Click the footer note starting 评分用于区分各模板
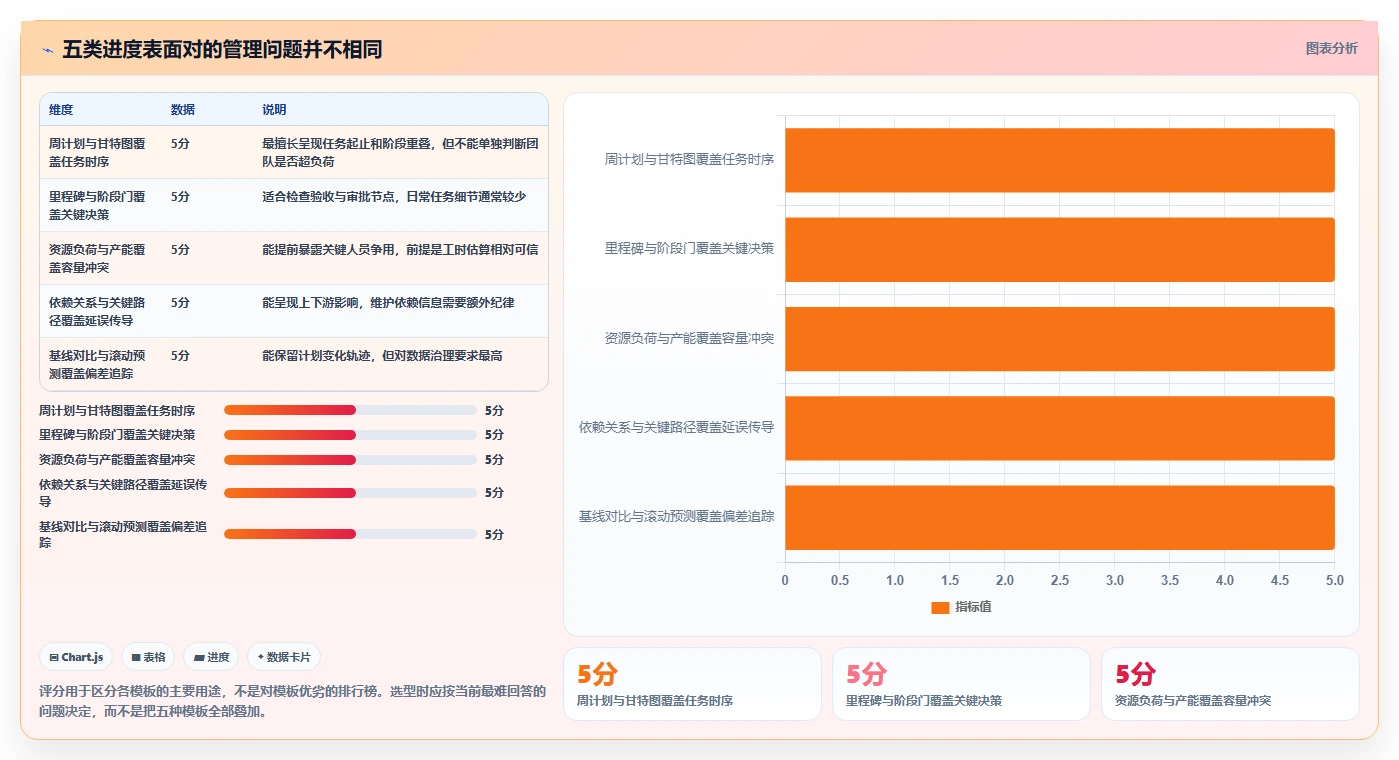The width and height of the screenshot is (1399, 760). (292, 702)
